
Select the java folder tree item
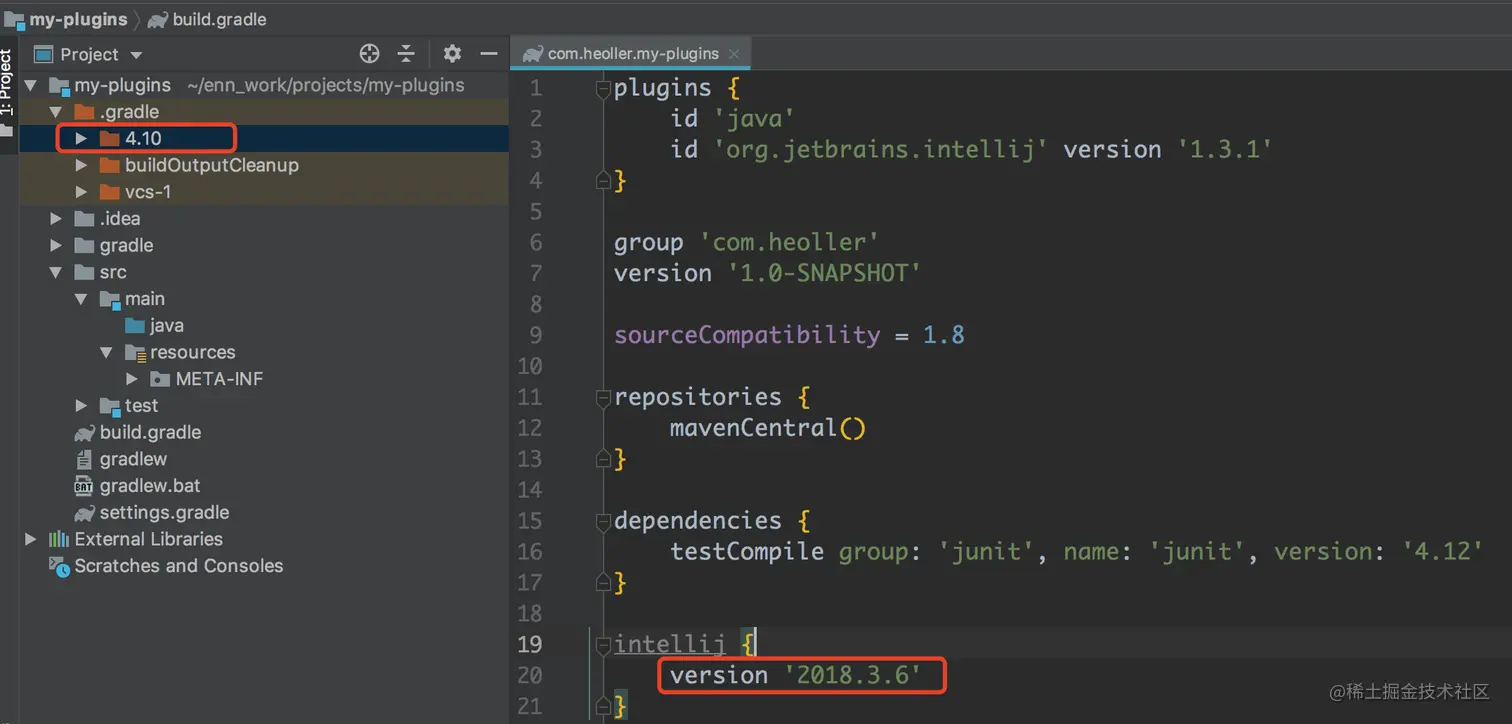264,325
